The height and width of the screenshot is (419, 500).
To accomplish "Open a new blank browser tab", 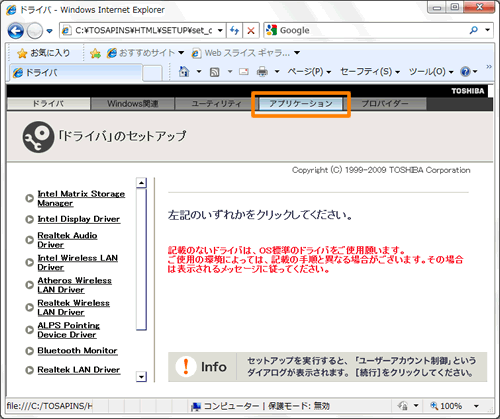I will pyautogui.click(x=152, y=73).
